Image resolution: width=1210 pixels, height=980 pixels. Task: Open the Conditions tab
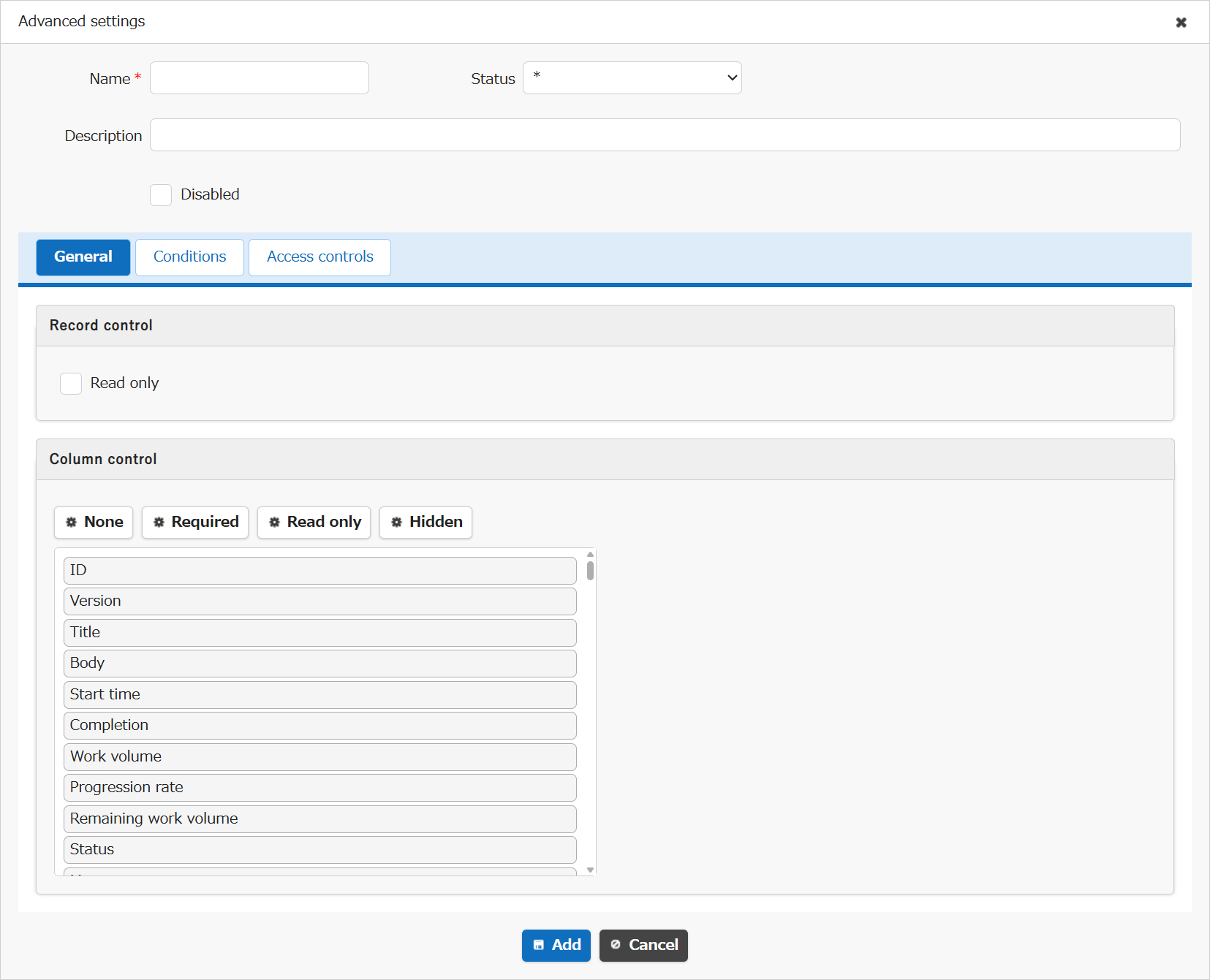(189, 257)
